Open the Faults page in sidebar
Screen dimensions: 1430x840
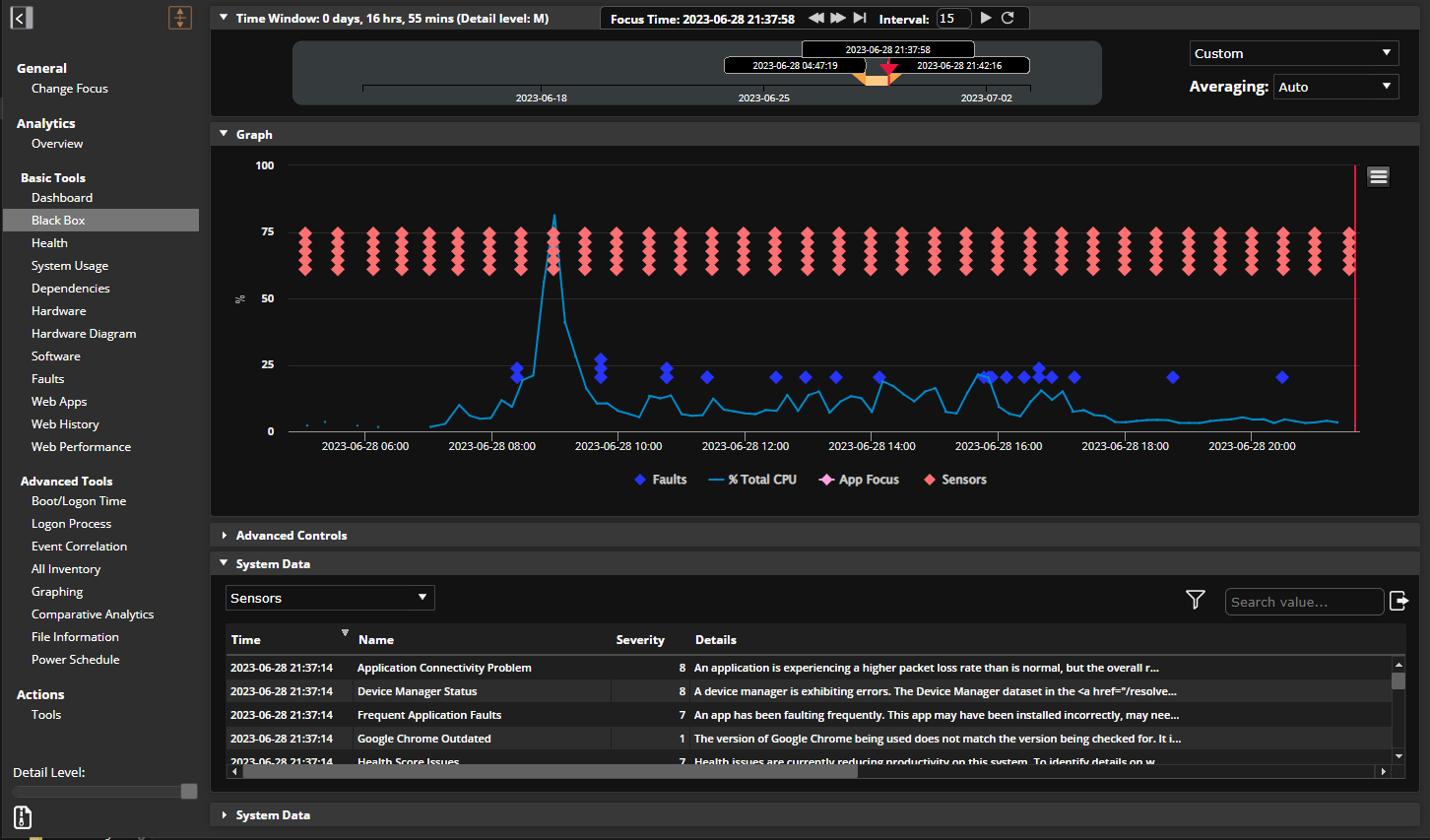tap(48, 379)
